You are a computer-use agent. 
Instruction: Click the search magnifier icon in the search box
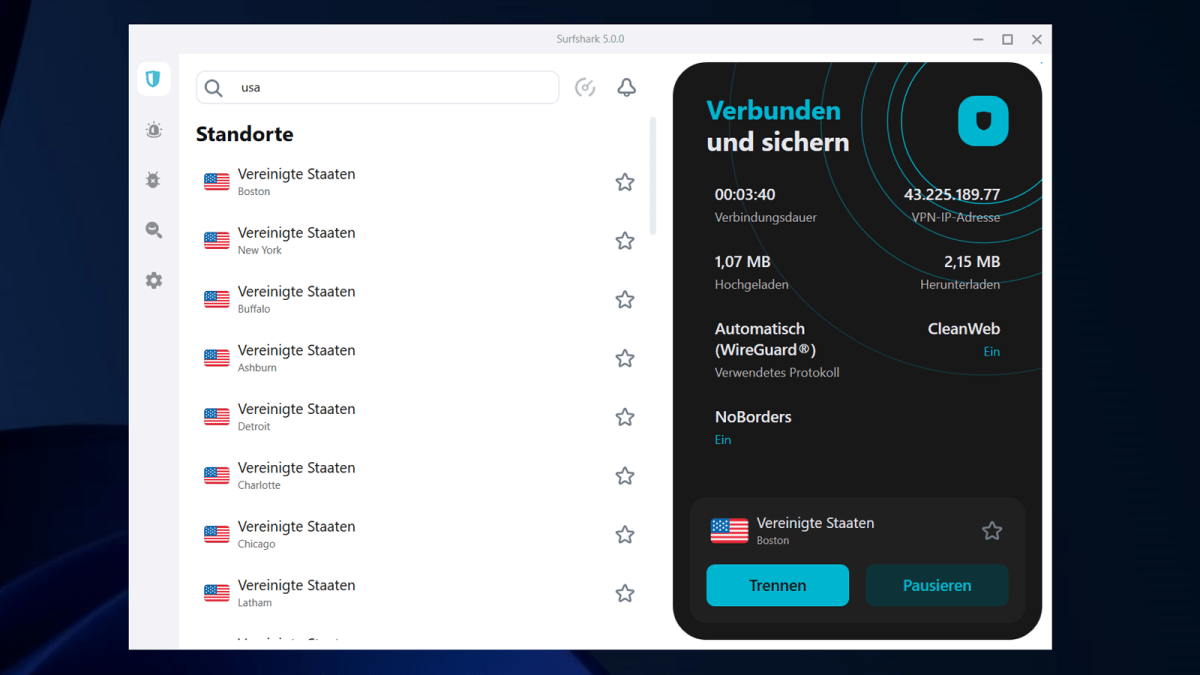point(213,88)
